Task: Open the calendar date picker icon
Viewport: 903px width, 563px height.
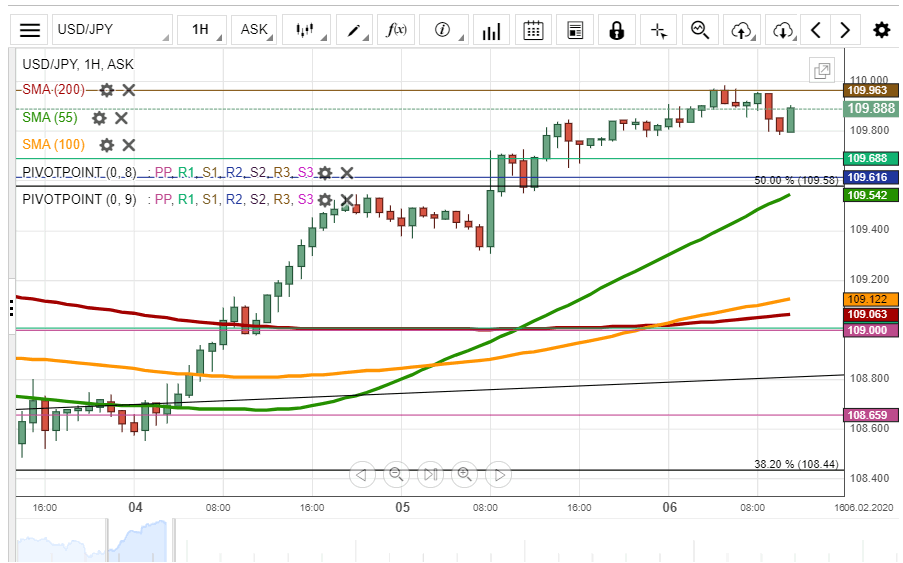Action: pyautogui.click(x=533, y=30)
